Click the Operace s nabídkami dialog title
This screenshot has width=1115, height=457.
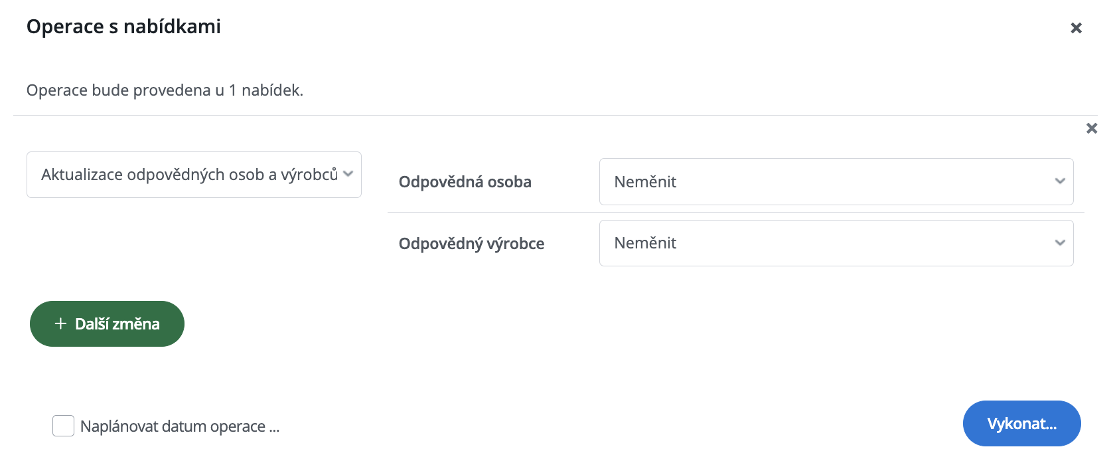(124, 27)
